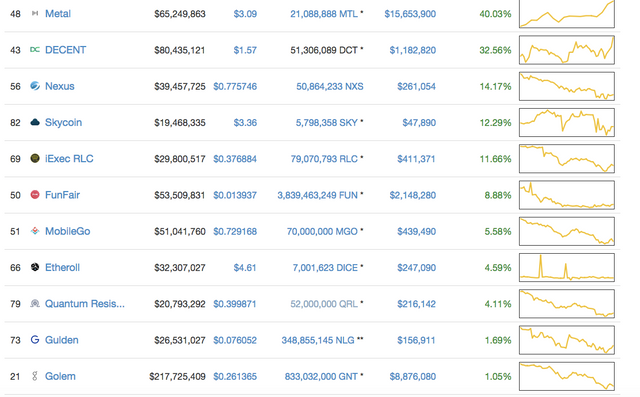The width and height of the screenshot is (640, 397).
Task: Click the DECENT coin logo icon
Action: click(35, 50)
